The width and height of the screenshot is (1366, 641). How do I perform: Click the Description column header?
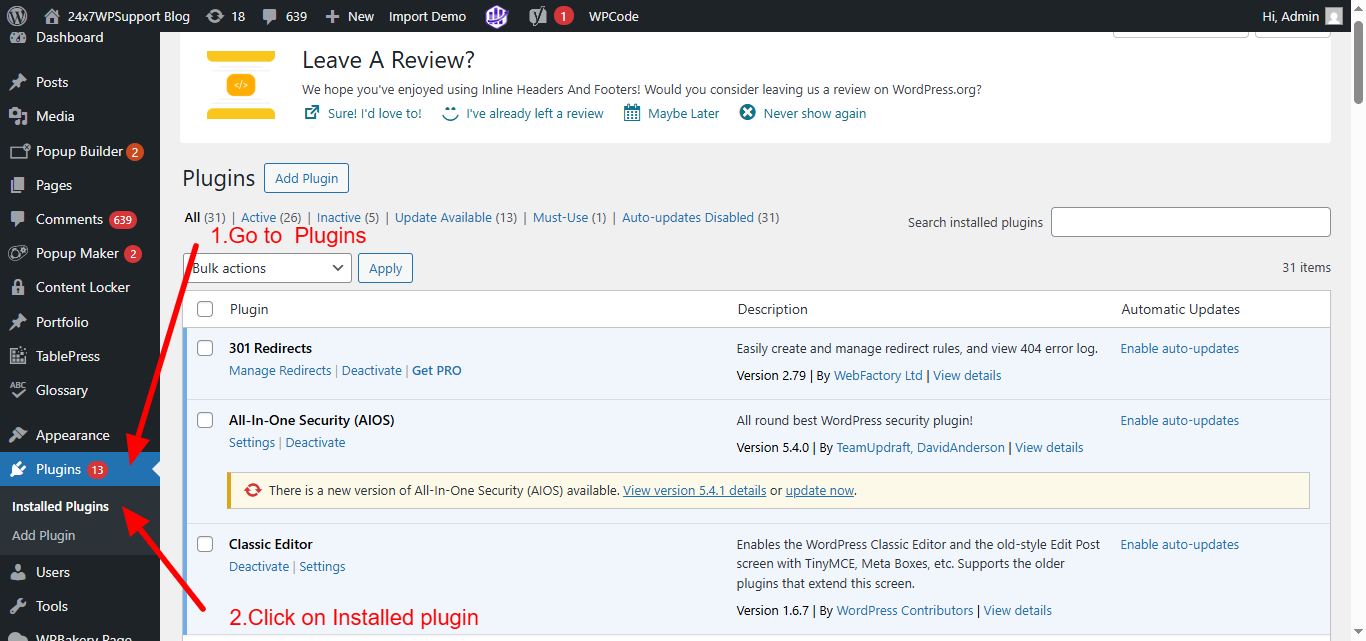point(772,309)
